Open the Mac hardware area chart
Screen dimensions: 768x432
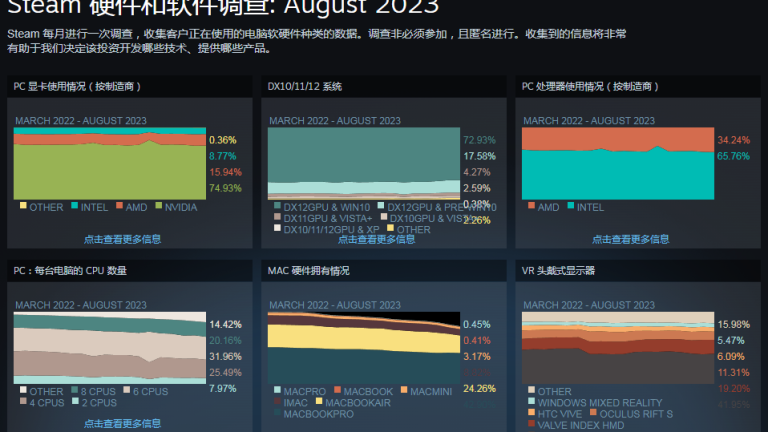pos(364,348)
